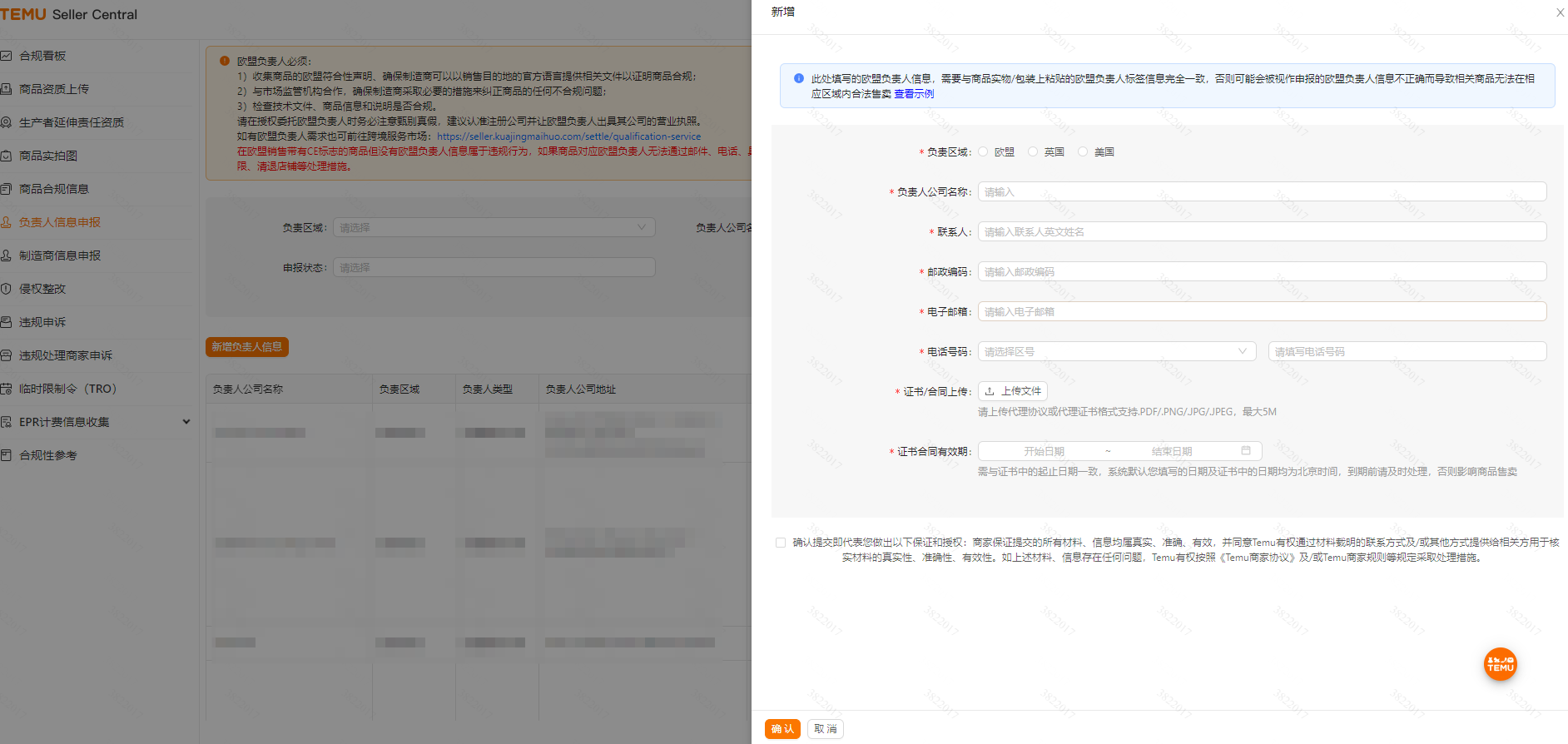Click the 负责人公司名称 input field
This screenshot has height=744, width=1568.
coord(1263,191)
